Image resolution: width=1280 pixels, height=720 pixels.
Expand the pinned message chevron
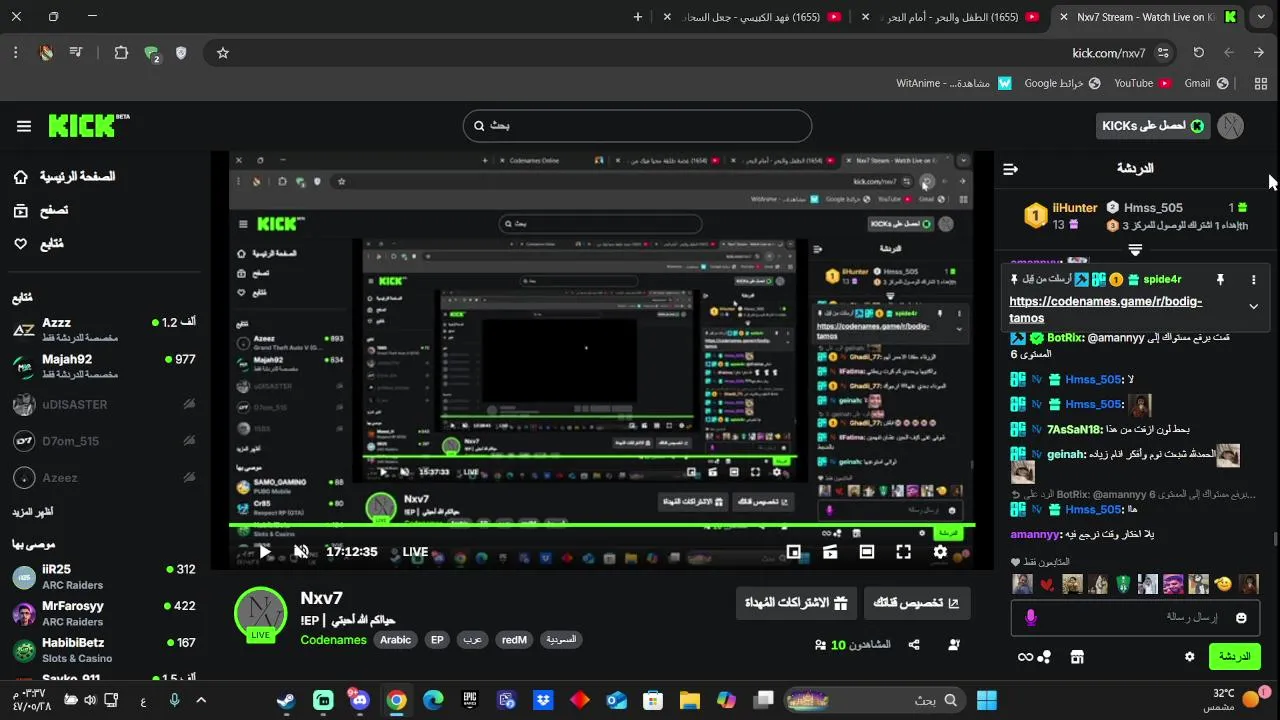[x=1253, y=306]
